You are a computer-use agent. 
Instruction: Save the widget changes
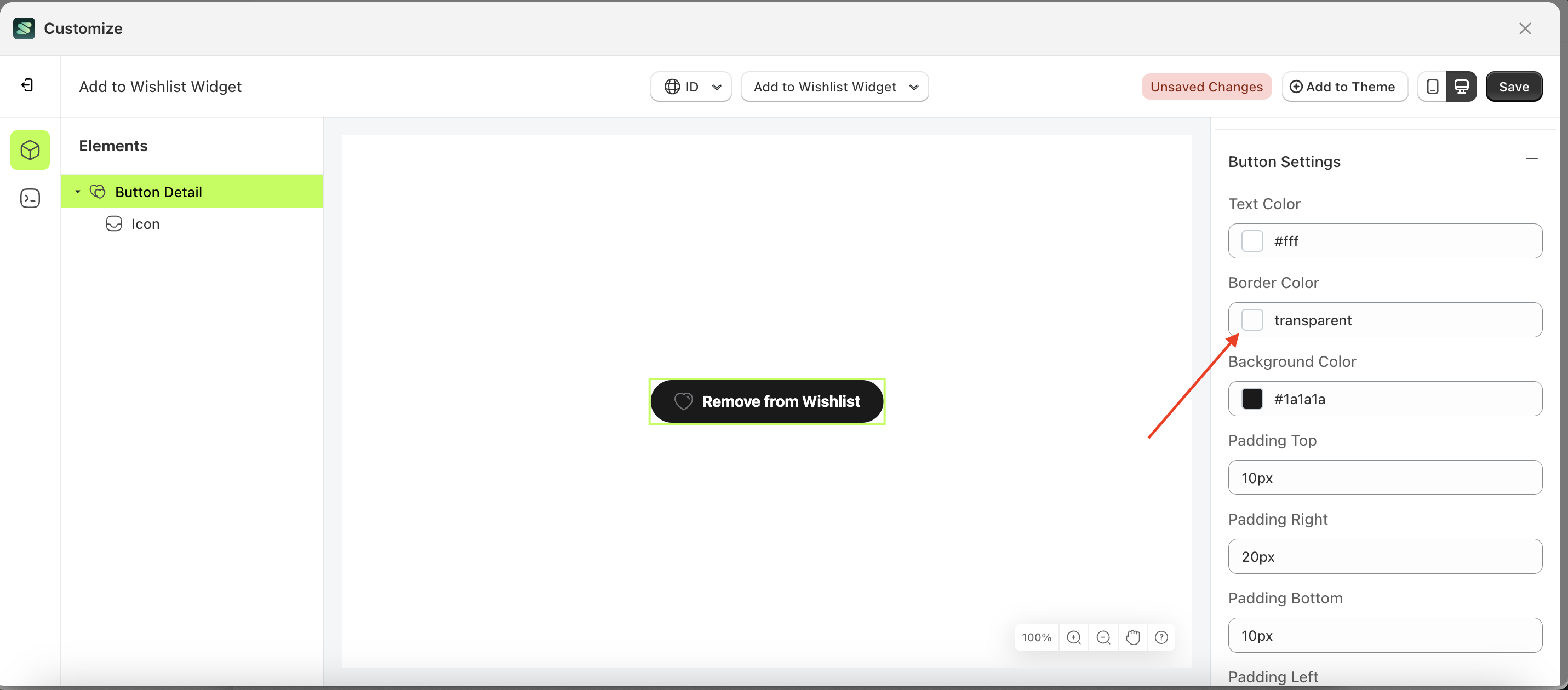(x=1514, y=87)
